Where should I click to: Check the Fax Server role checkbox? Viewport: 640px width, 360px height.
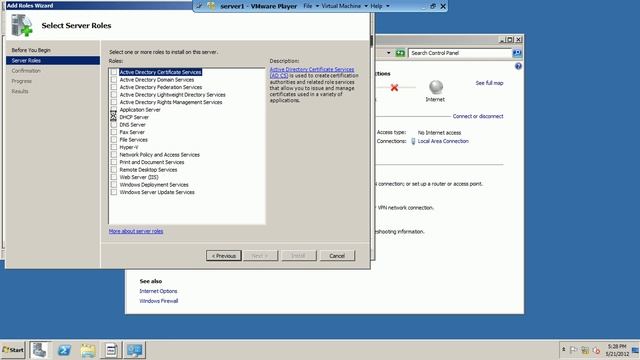(114, 132)
